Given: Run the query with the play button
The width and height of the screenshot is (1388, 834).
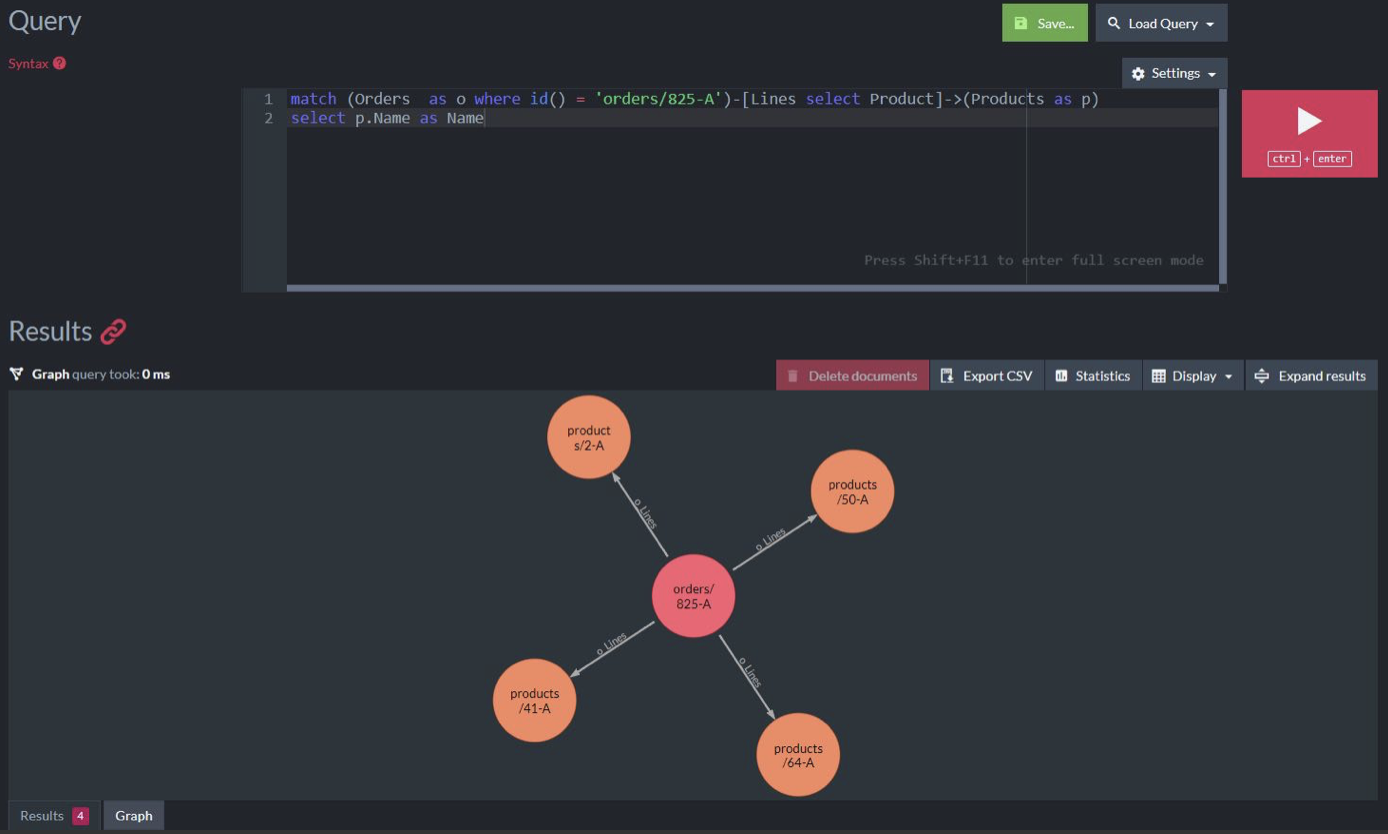Looking at the screenshot, I should [x=1309, y=133].
